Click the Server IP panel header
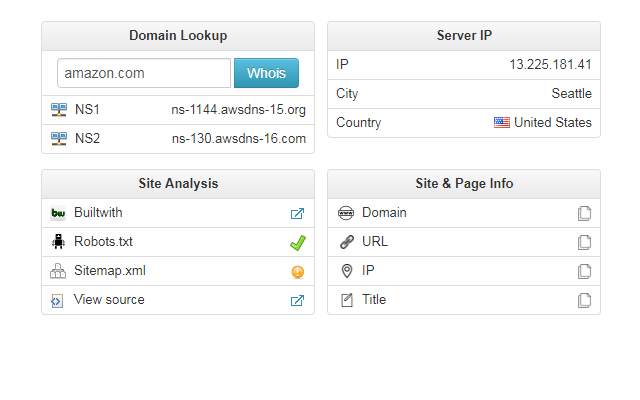Image resolution: width=640 pixels, height=400 pixels. tap(464, 36)
